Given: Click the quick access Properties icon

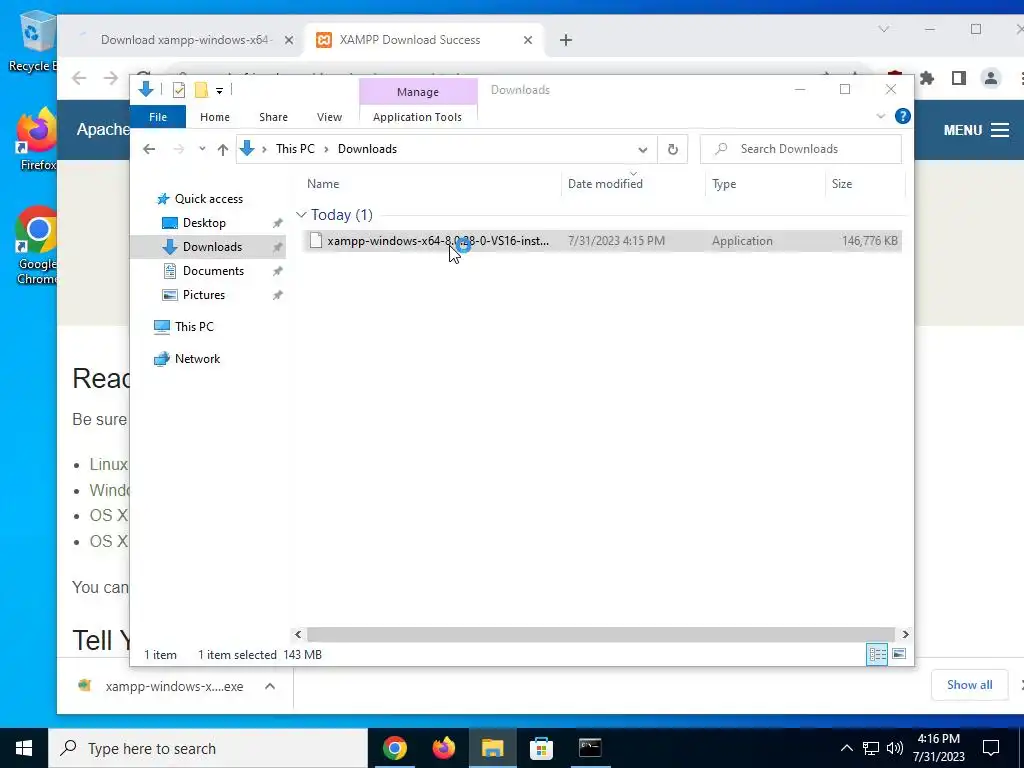Looking at the screenshot, I should click(x=179, y=90).
